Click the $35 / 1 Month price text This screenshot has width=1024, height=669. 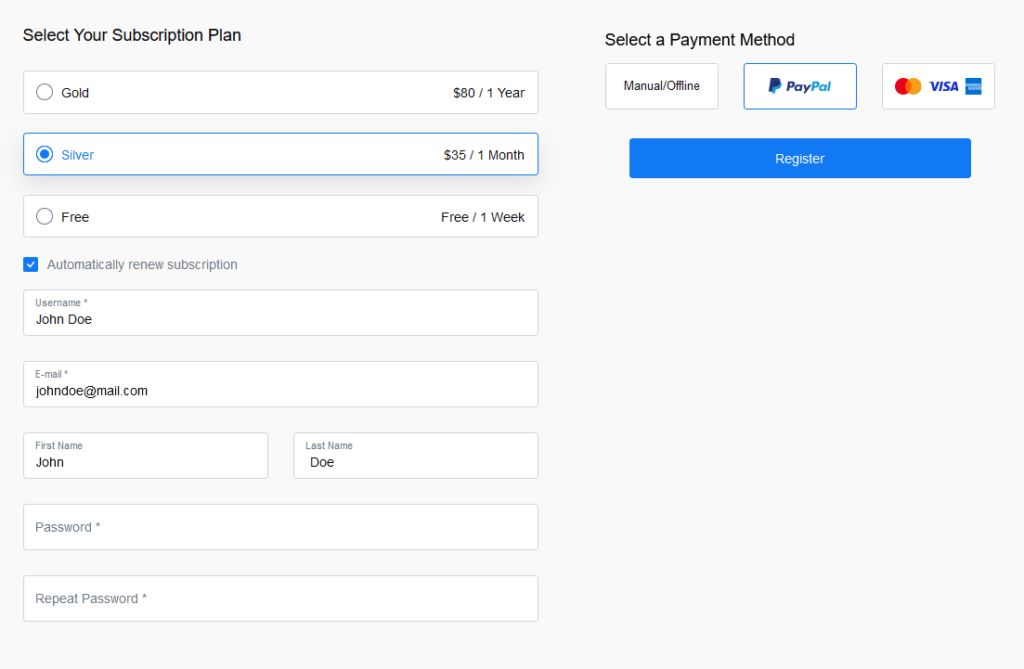[484, 155]
